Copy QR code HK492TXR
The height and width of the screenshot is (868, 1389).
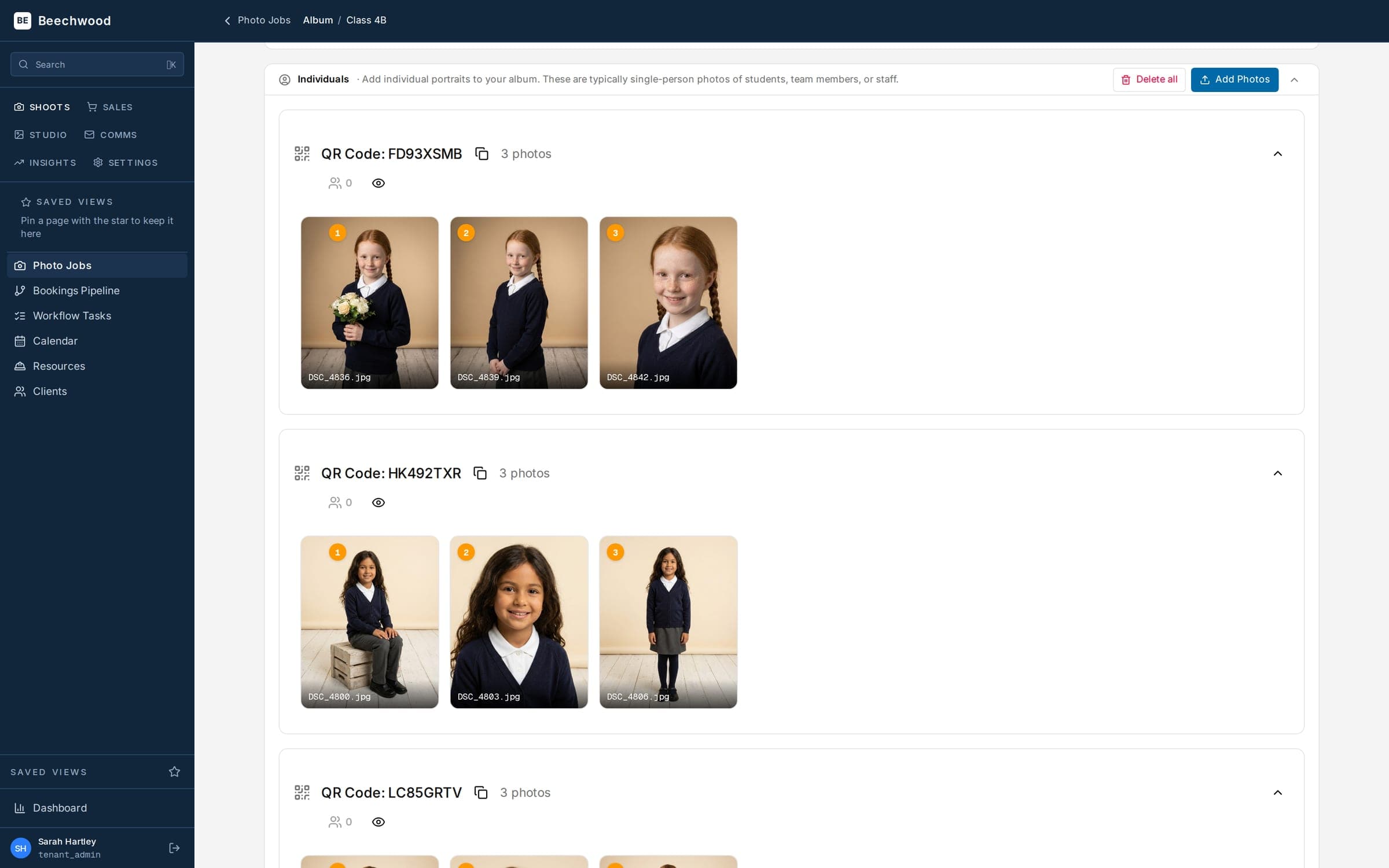480,473
